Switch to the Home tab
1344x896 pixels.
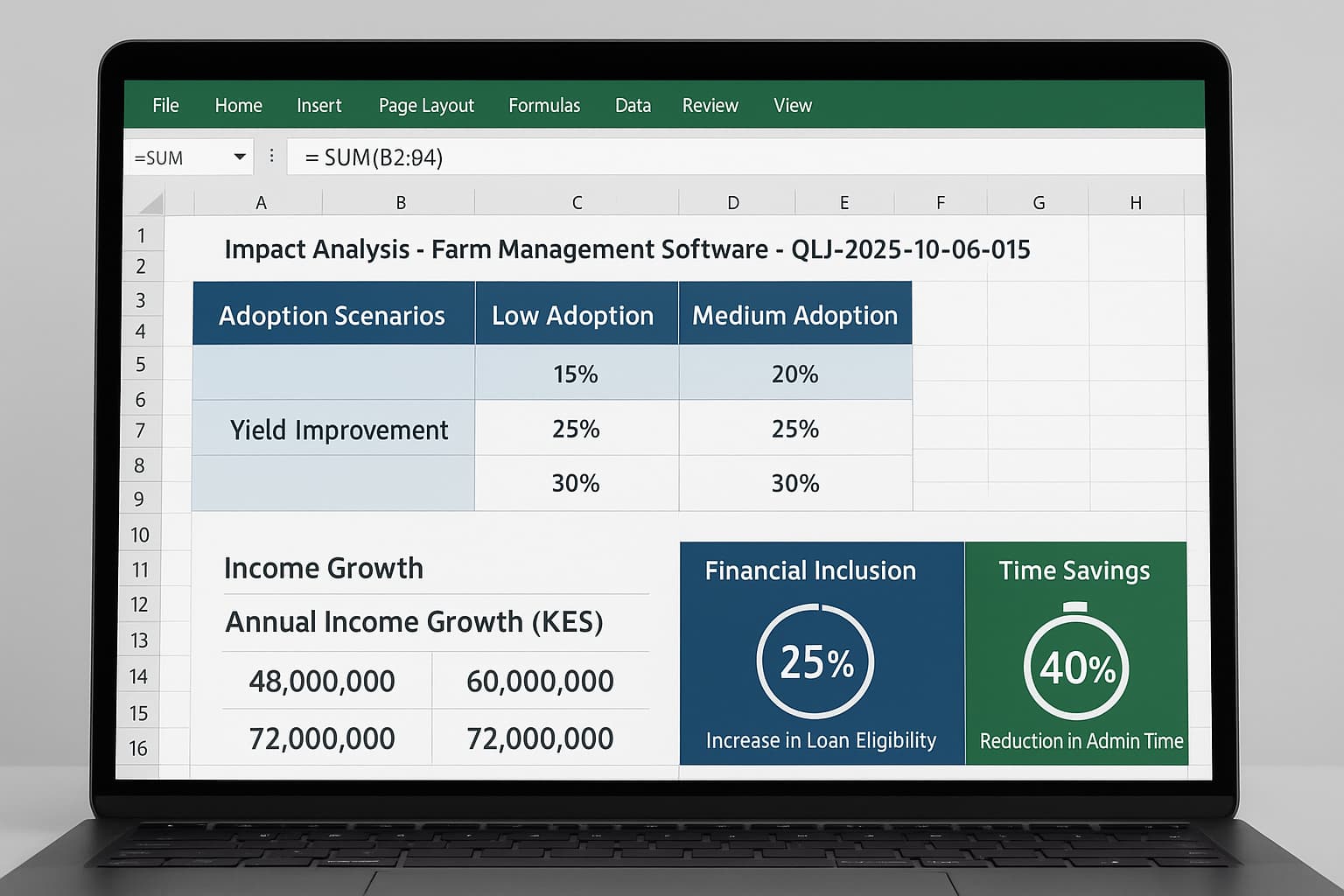pyautogui.click(x=238, y=106)
